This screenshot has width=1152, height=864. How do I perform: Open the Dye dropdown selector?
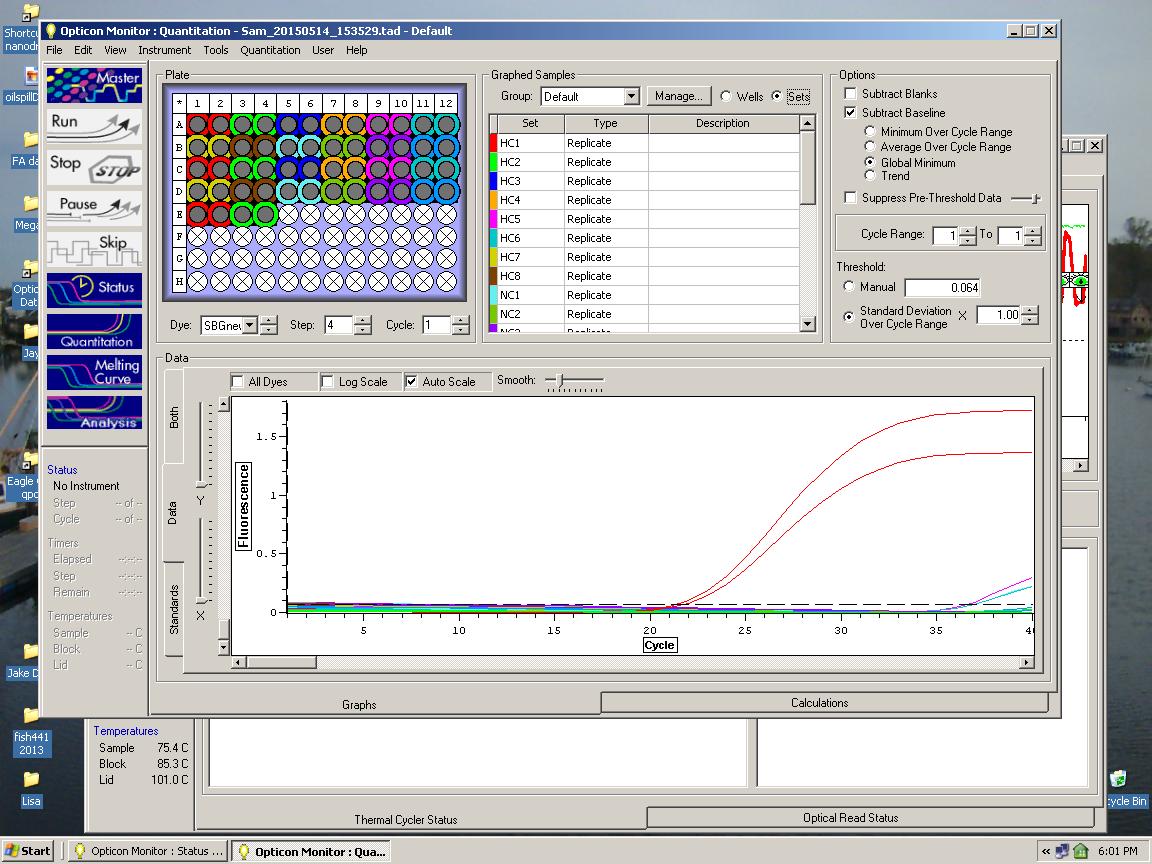coord(250,325)
